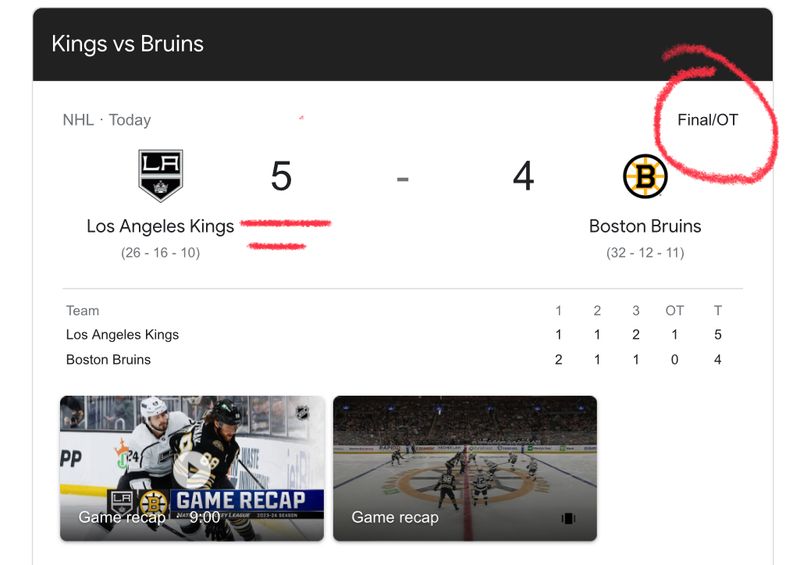The image size is (800, 565).
Task: Click the NHL shield on the first video thumbnail
Action: [x=302, y=413]
